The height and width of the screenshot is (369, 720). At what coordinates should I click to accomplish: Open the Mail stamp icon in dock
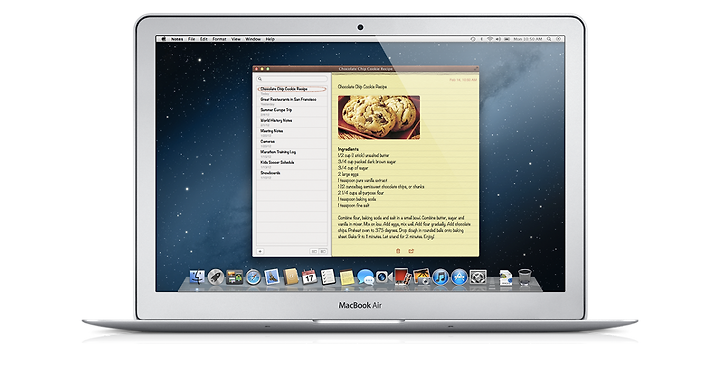point(272,277)
